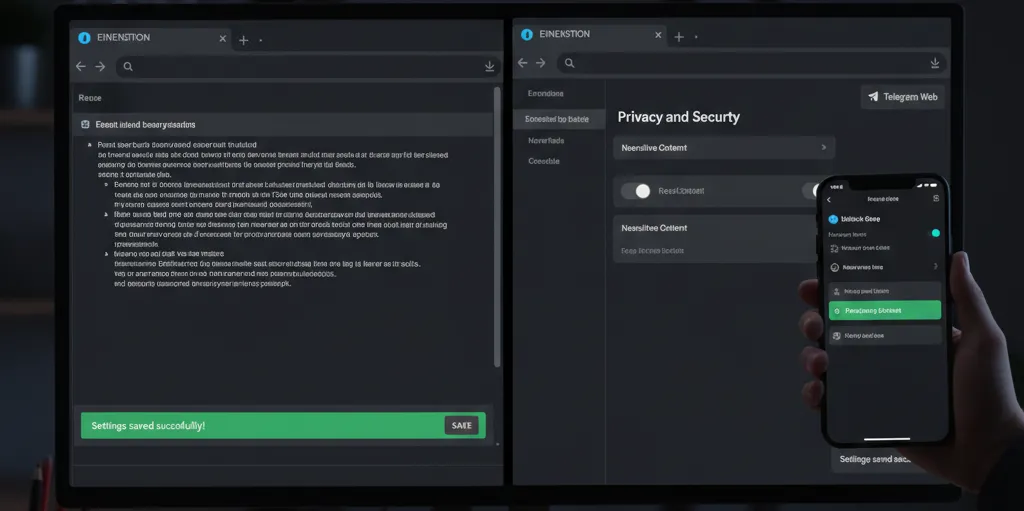
Task: Tap the gray button above the green phone button
Action: [x=885, y=291]
